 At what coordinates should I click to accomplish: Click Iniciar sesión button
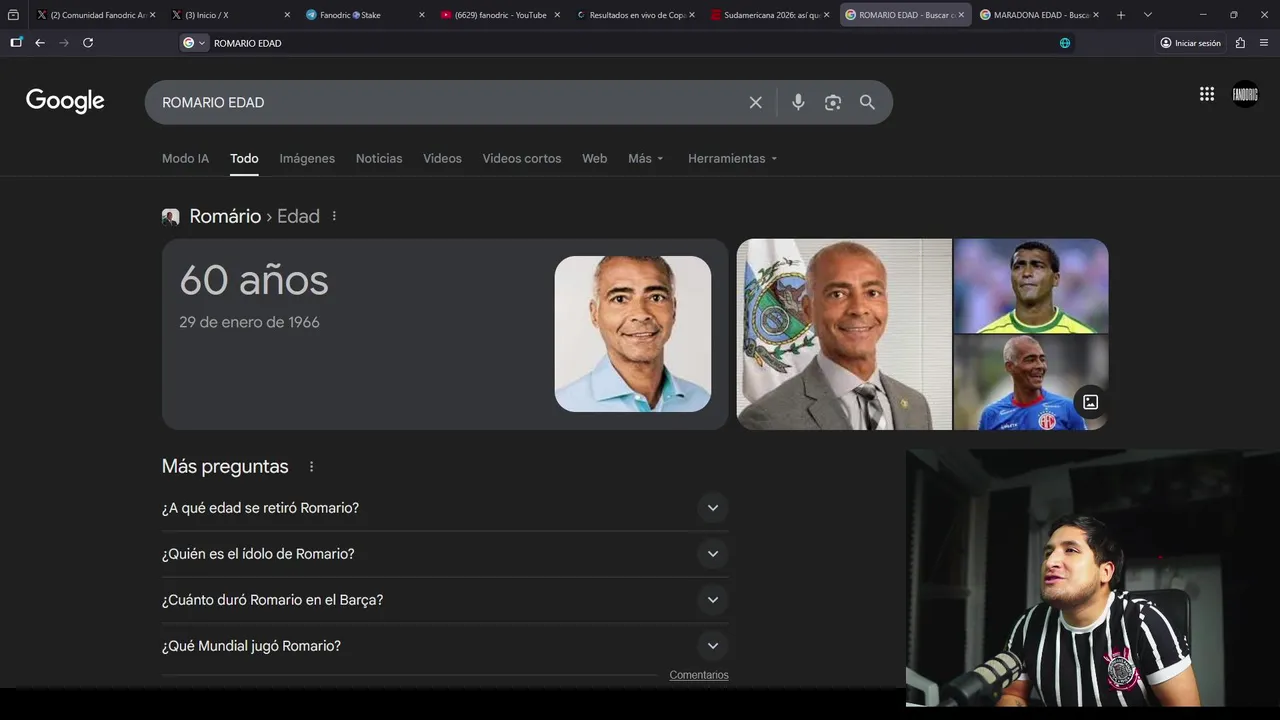tap(1191, 43)
